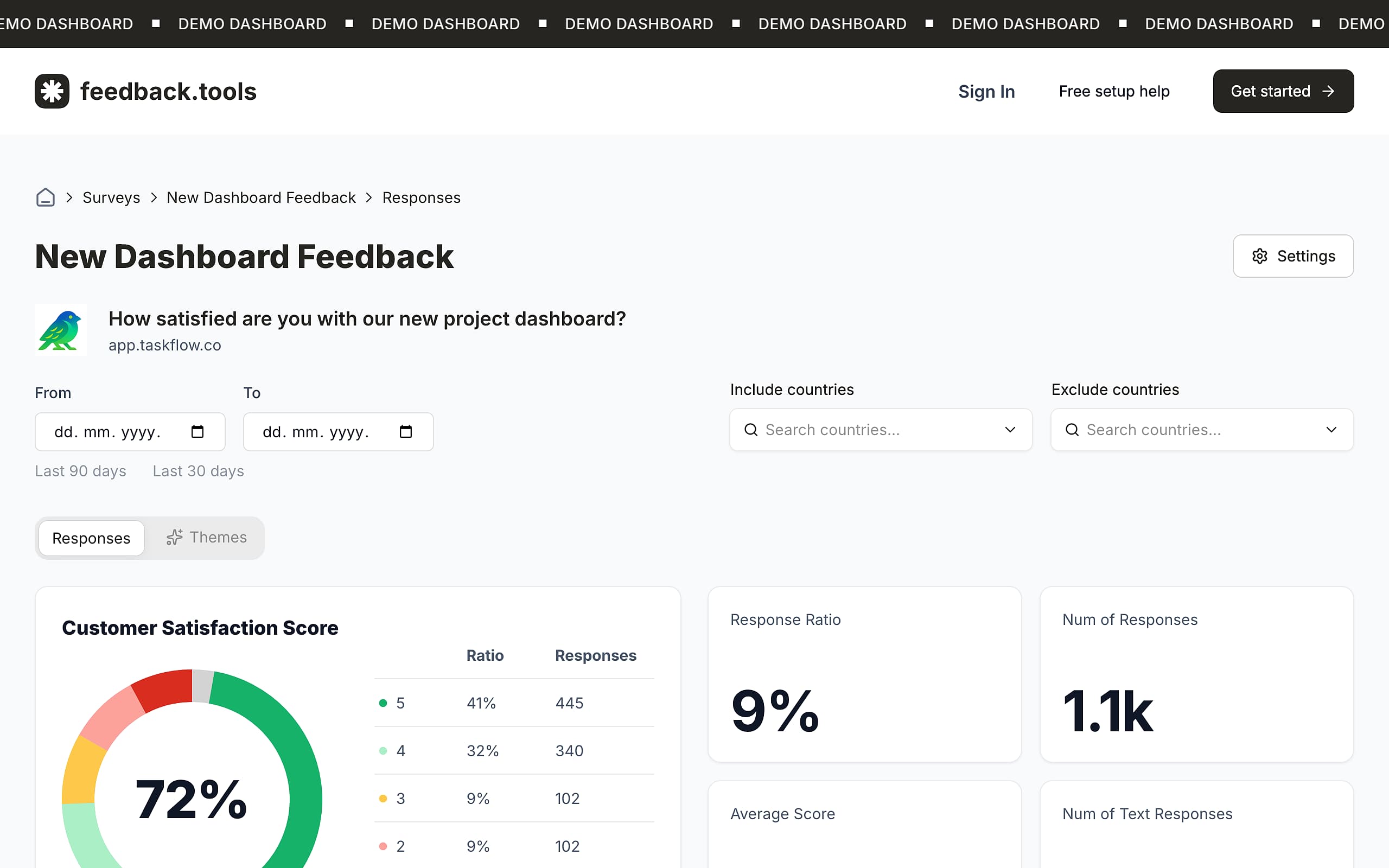
Task: Click the survey question about project dashboard
Action: (367, 318)
